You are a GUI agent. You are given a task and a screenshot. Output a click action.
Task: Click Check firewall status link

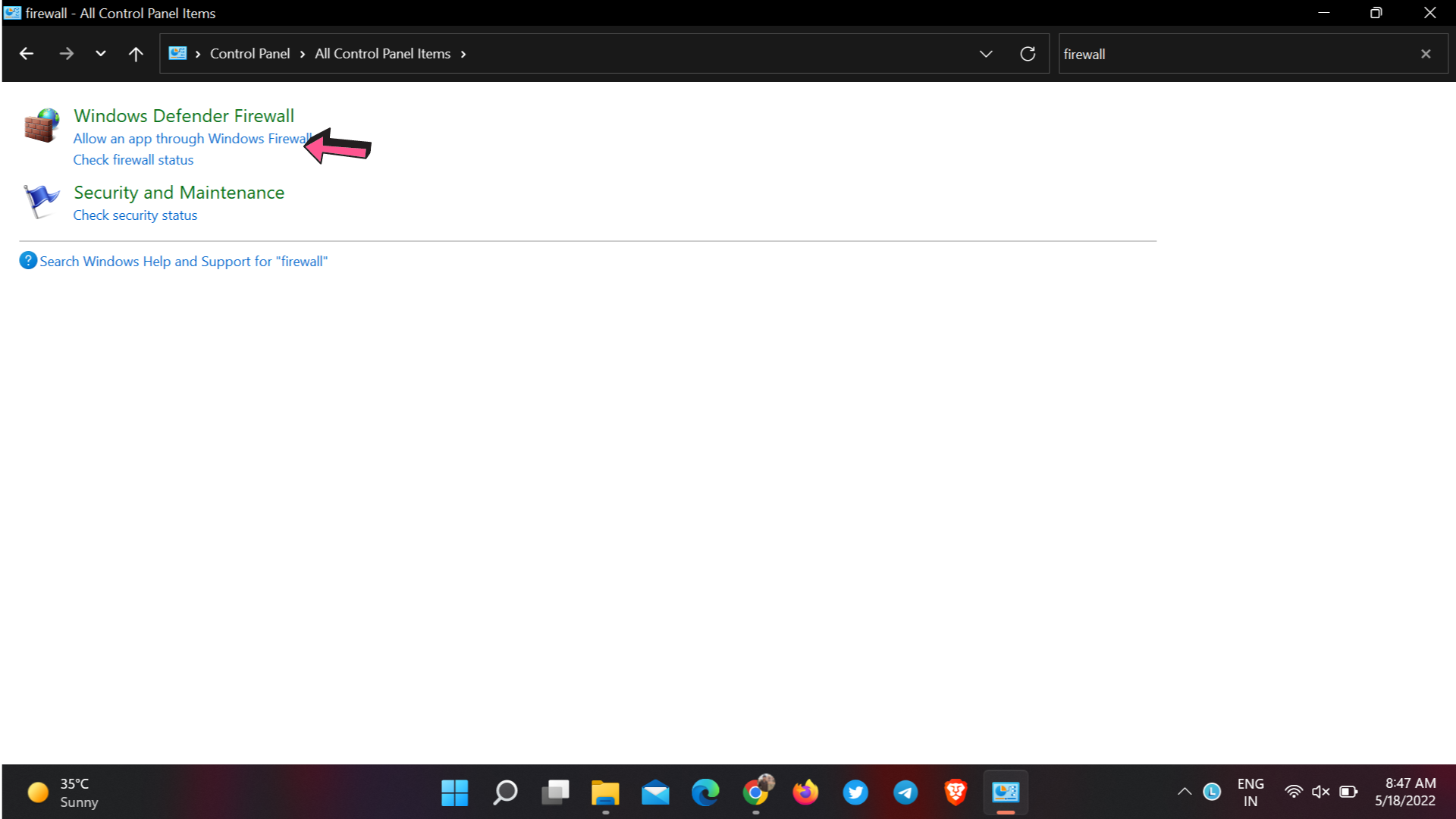click(x=133, y=160)
